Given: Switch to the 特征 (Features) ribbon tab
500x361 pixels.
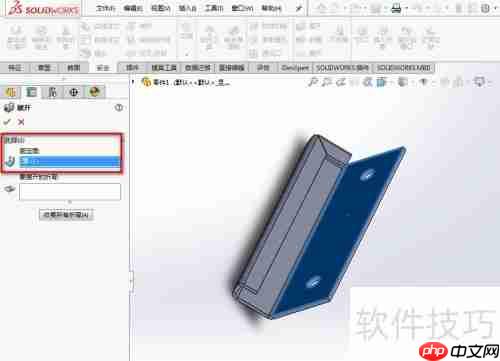Looking at the screenshot, I should pos(15,68).
